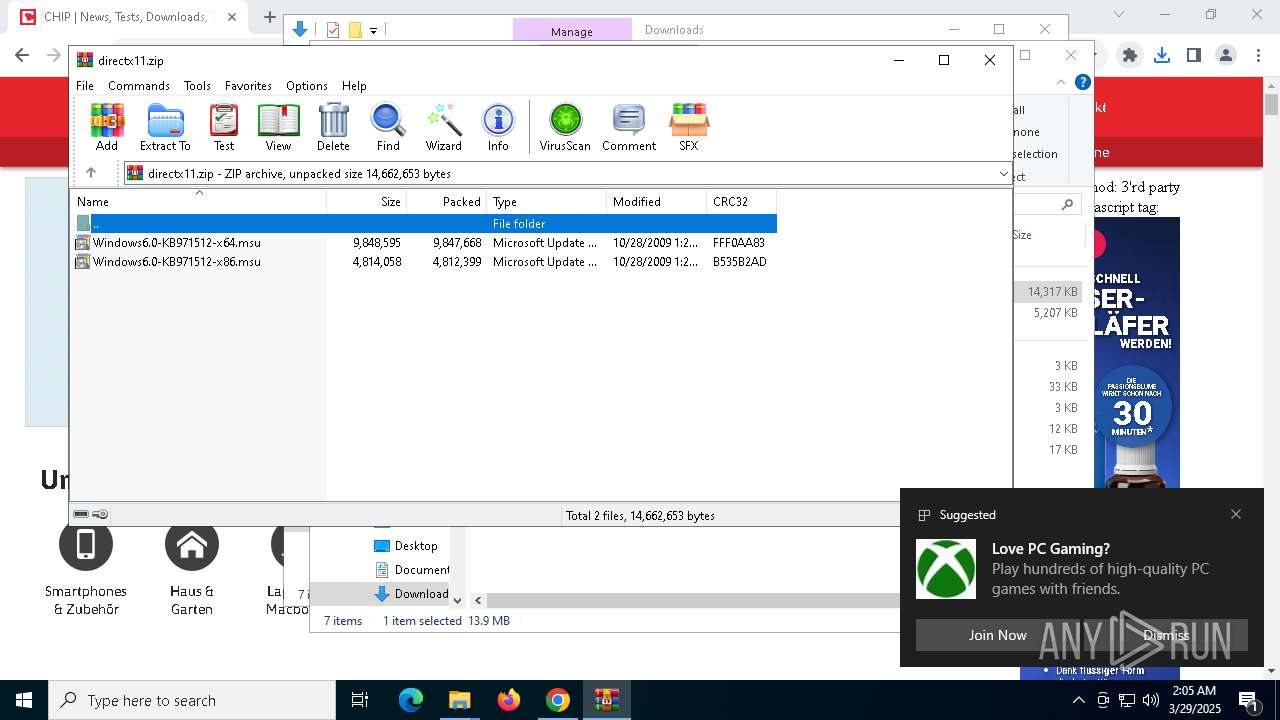The width and height of the screenshot is (1280, 720).
Task: Click the taskbar search box
Action: point(192,700)
